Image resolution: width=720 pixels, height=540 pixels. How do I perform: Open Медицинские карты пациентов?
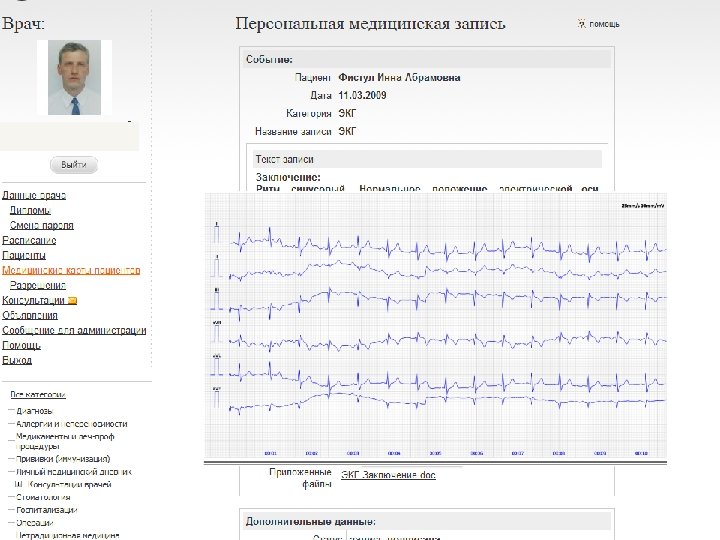pos(71,270)
